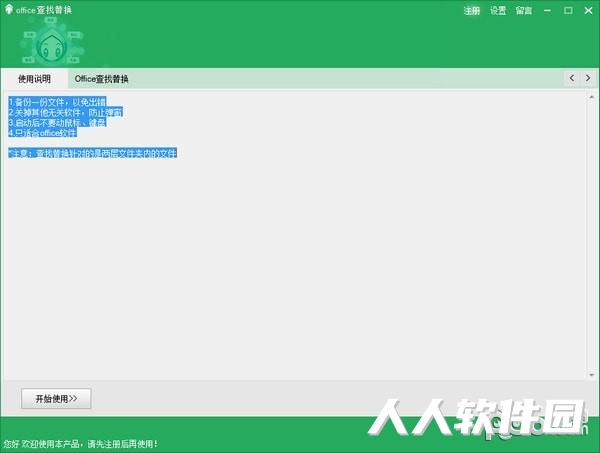Open the 注册 registration menu

tap(471, 10)
